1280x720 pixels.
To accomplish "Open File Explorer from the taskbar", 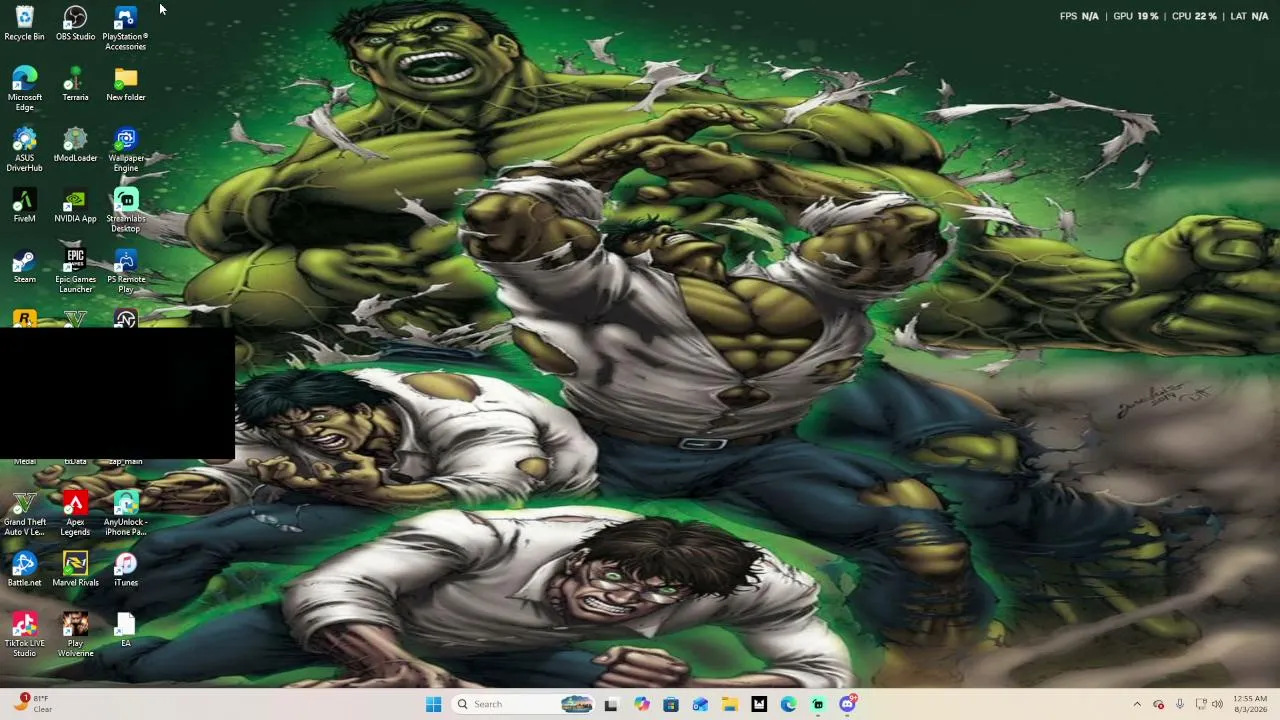I will pos(729,704).
